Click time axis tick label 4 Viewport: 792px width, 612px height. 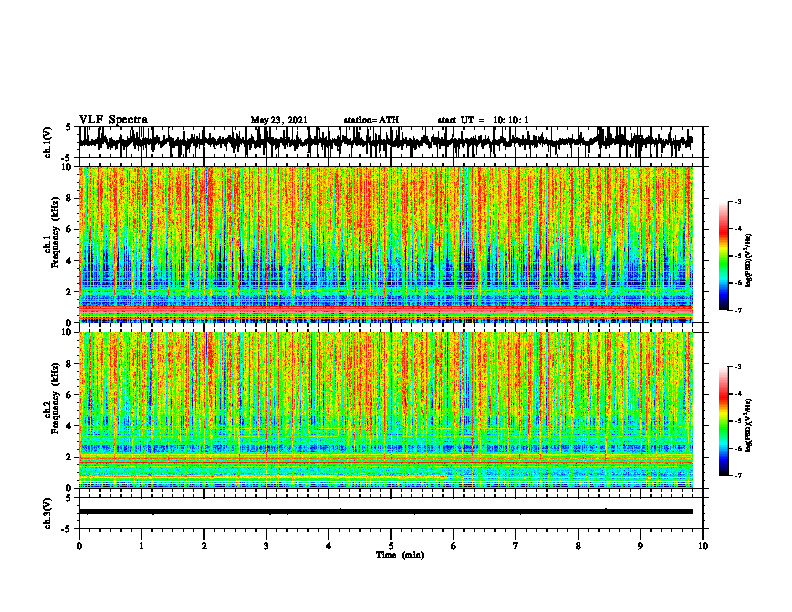tap(329, 546)
